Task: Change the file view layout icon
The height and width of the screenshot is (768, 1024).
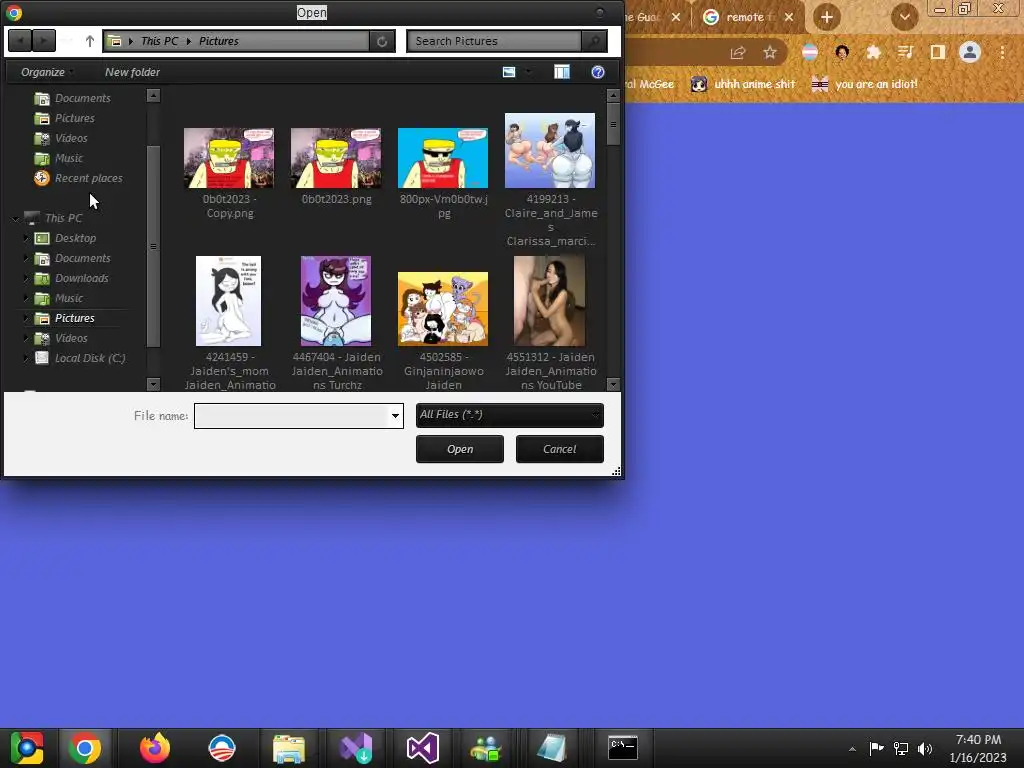Action: 509,72
